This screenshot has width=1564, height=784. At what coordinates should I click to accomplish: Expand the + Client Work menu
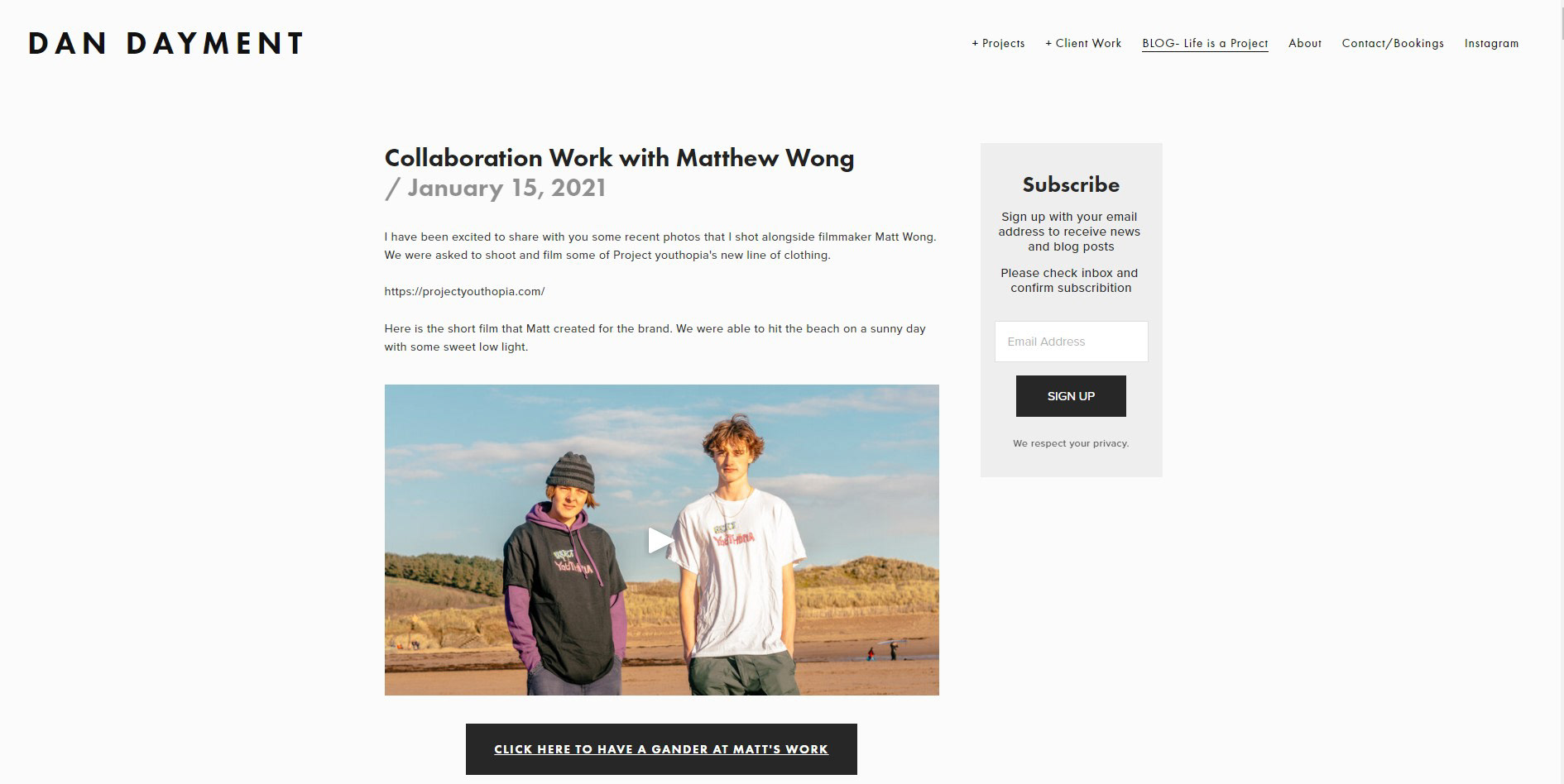click(1083, 43)
